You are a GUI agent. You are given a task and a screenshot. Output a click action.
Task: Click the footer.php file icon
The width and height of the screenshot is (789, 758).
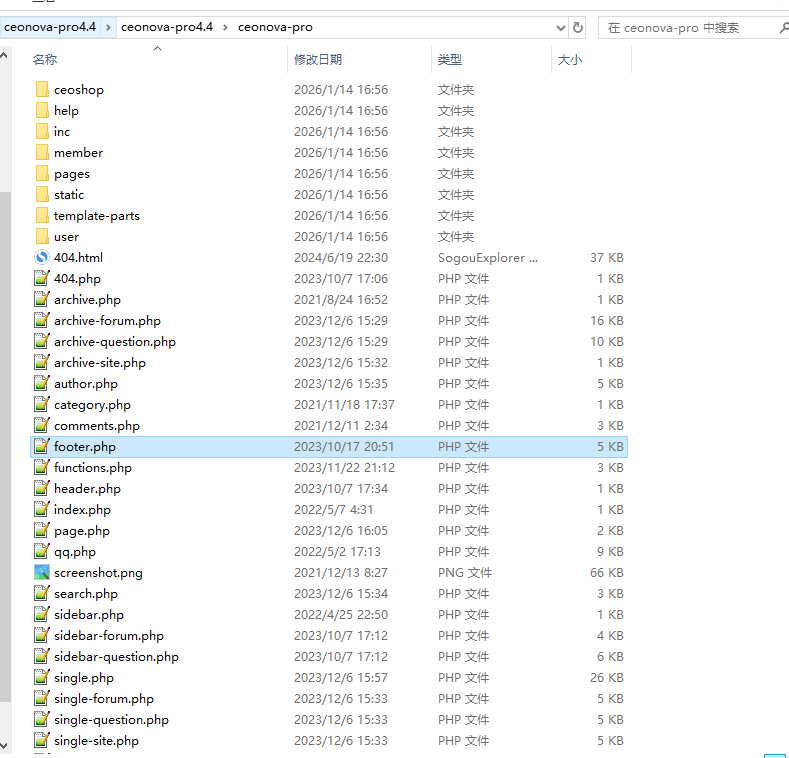click(42, 446)
